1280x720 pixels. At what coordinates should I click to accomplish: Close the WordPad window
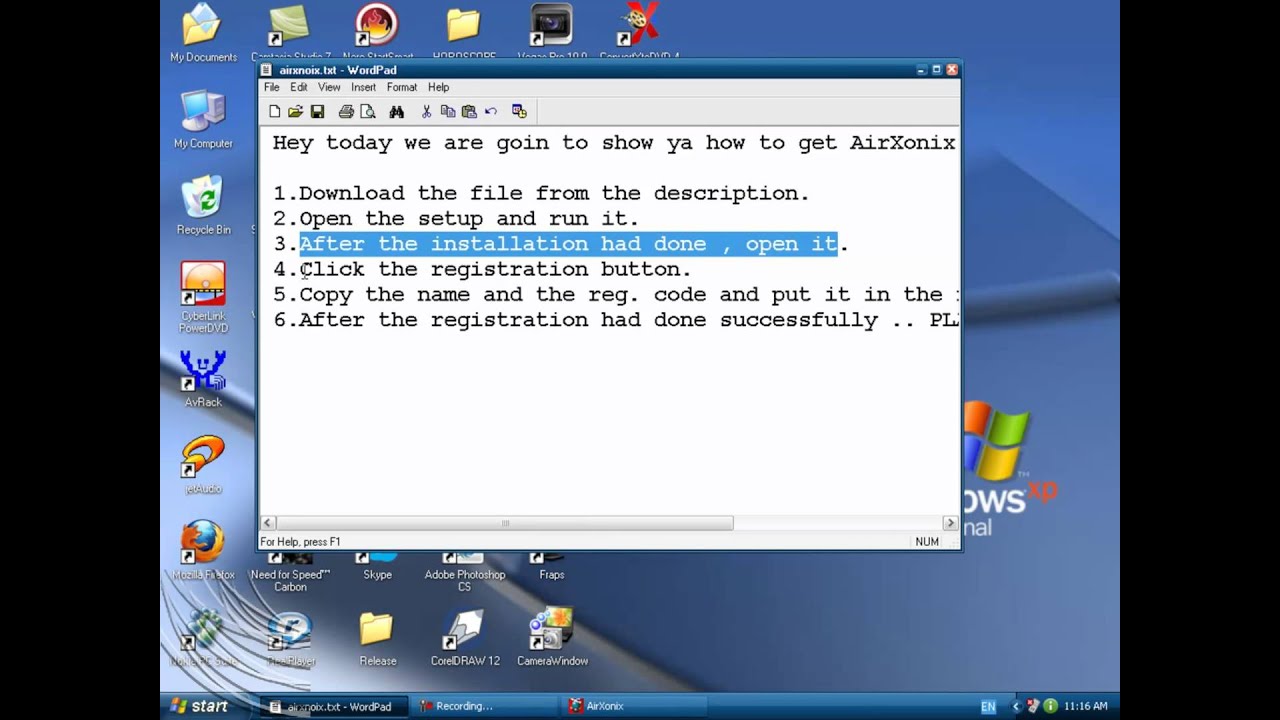click(952, 70)
